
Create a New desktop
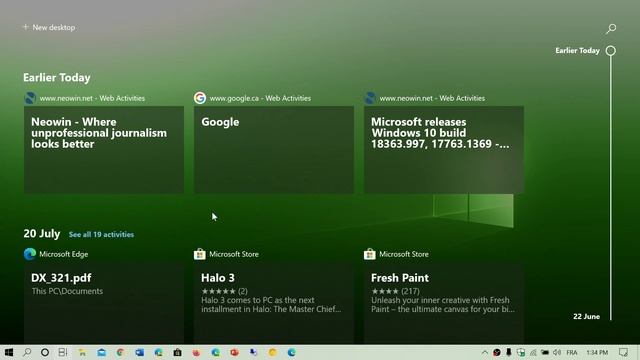(49, 27)
